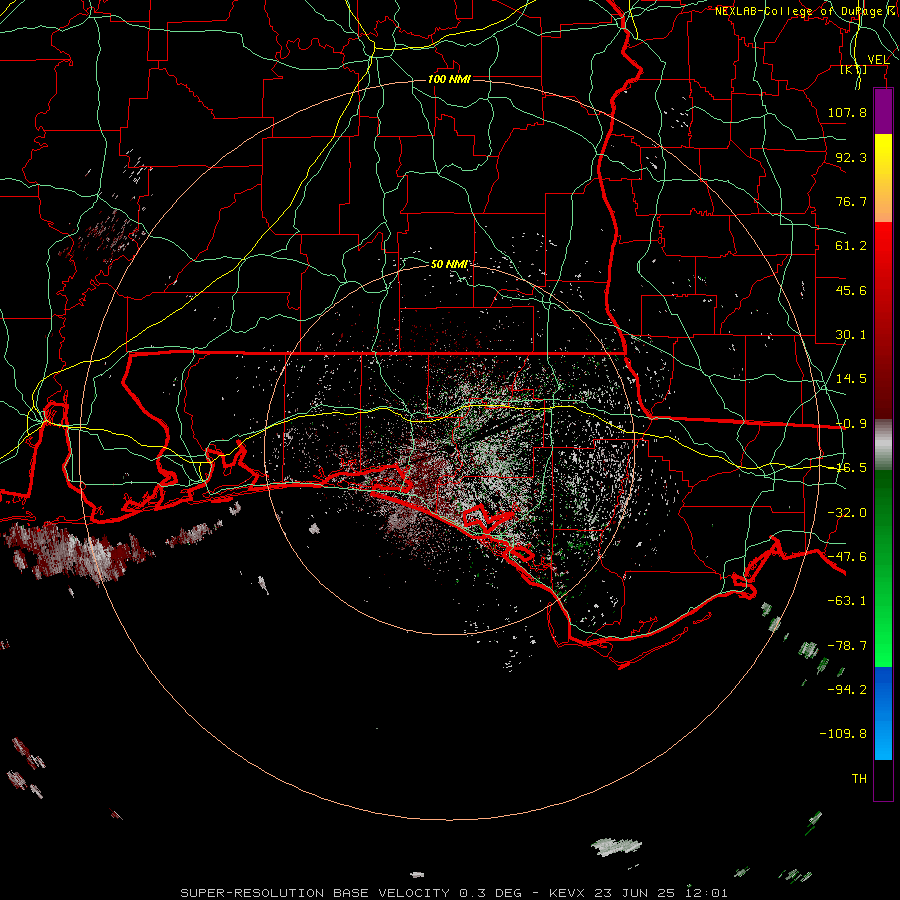Click the "[KT]" units label
This screenshot has height=900, width=900.
coord(853,69)
